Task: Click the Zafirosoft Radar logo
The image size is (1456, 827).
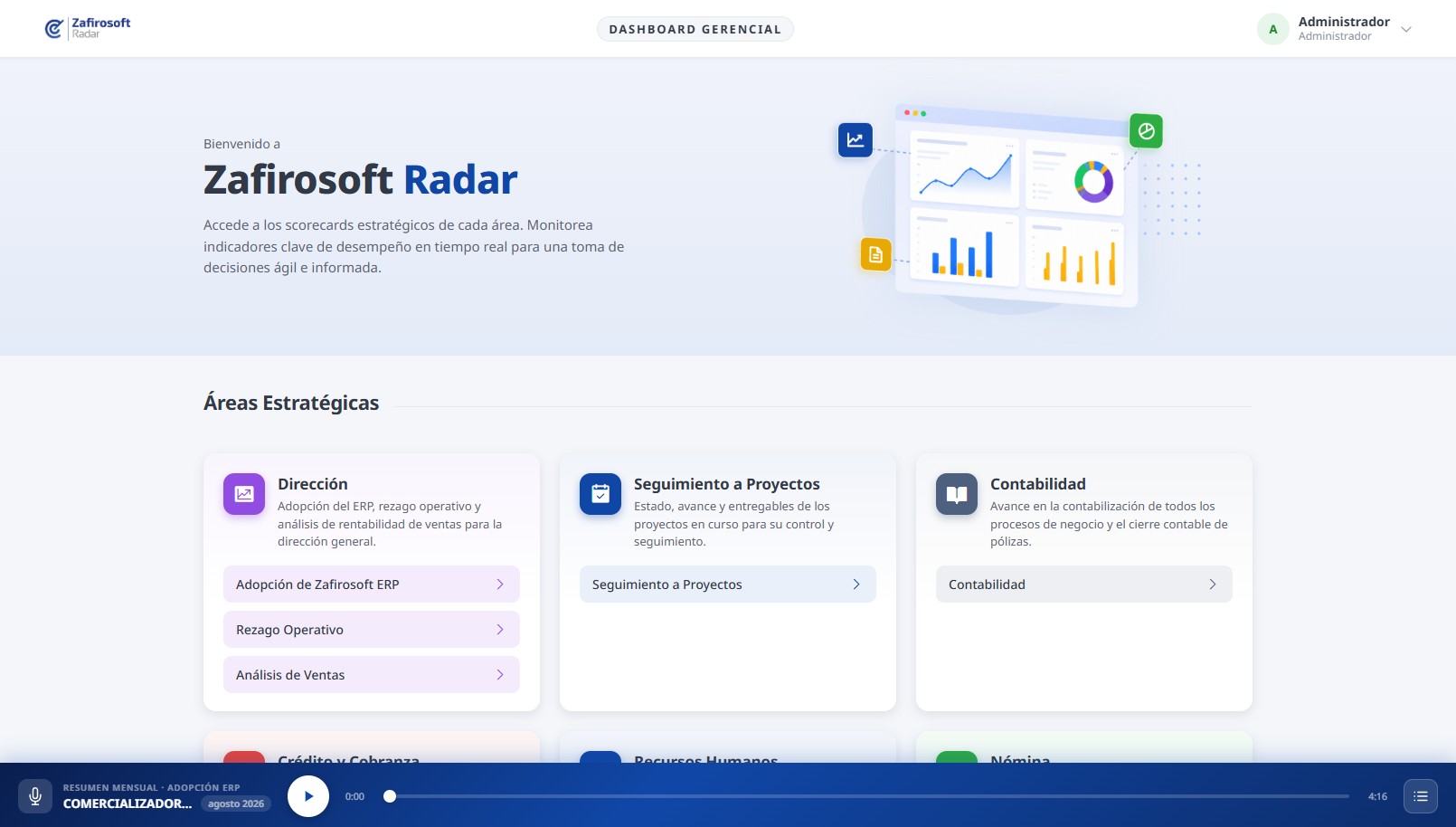Action: pos(88,28)
